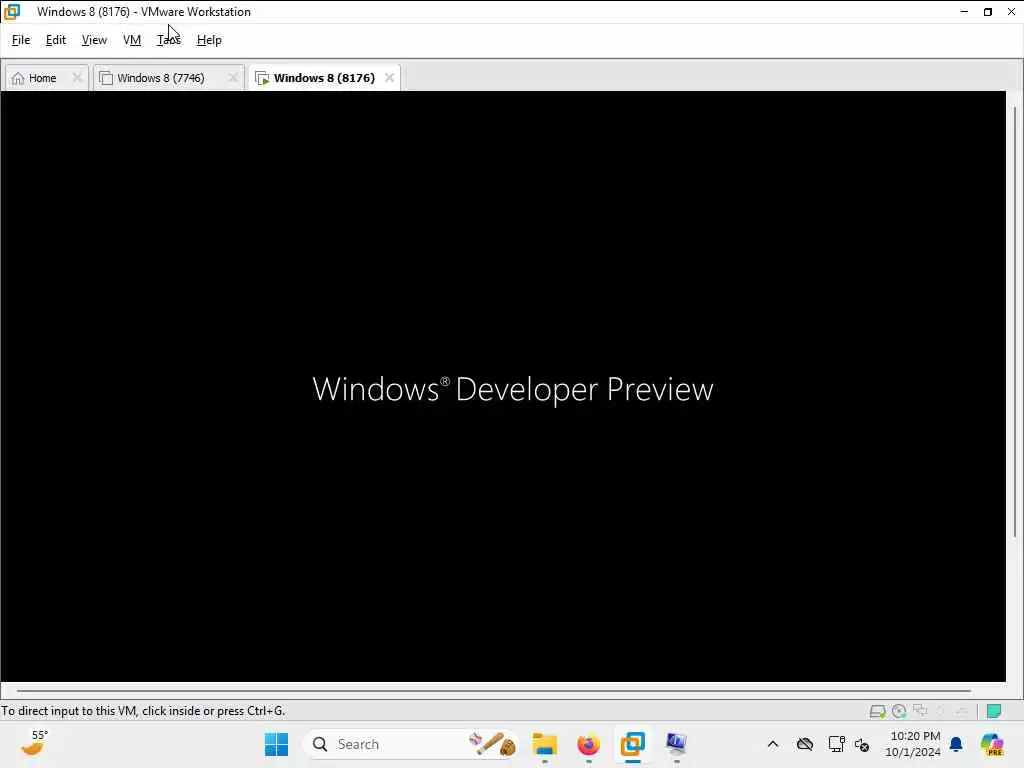Open Copilot preview from the taskbar

click(992, 744)
